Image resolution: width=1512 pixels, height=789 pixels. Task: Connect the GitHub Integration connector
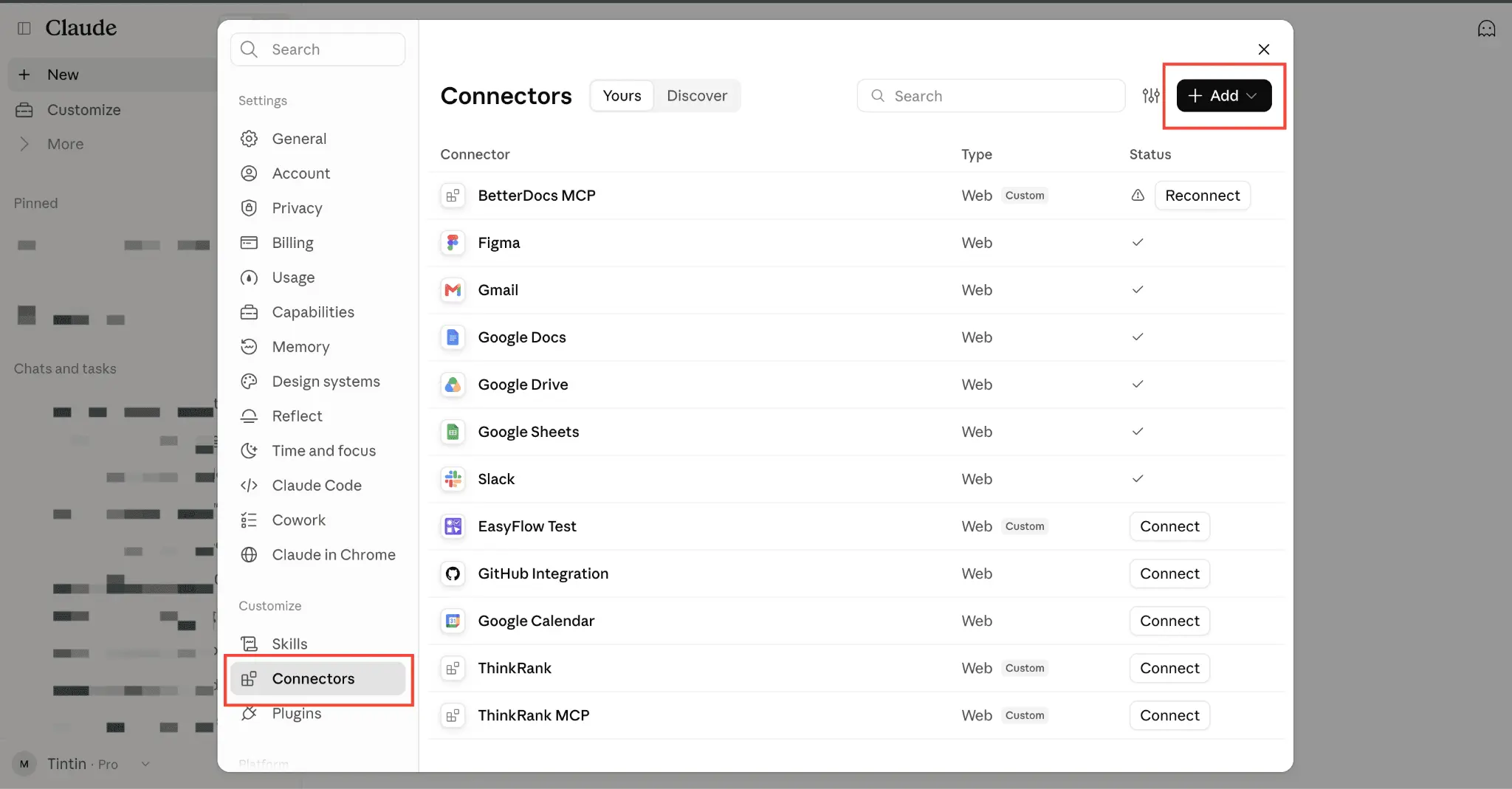tap(1169, 573)
